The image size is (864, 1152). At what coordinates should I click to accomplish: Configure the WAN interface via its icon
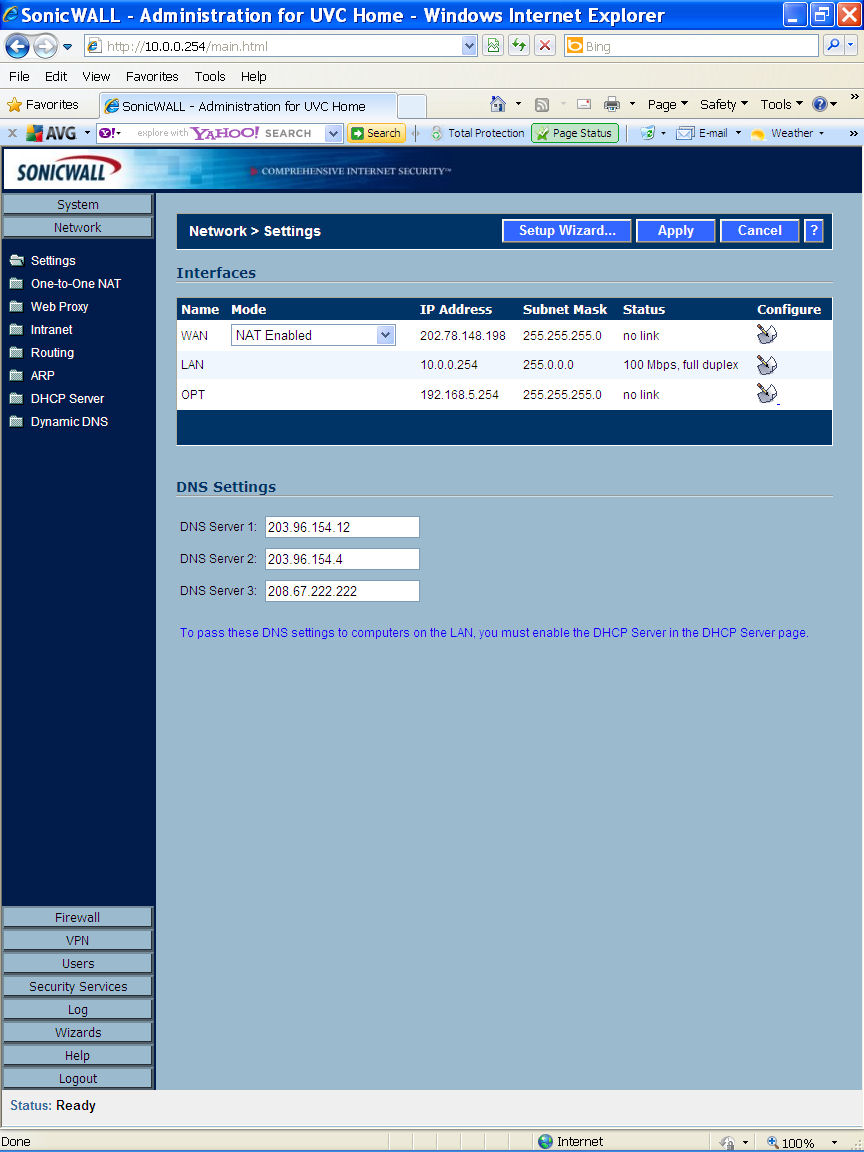(766, 335)
